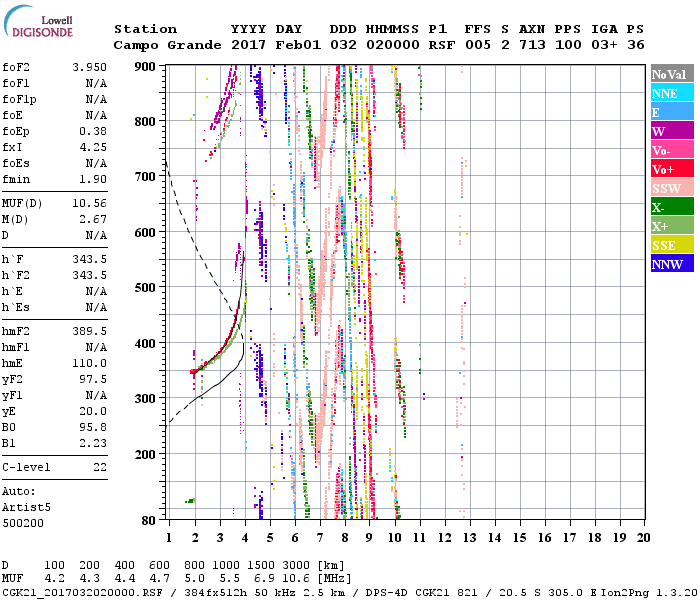Select the Vo- pink legend swatch

point(672,150)
